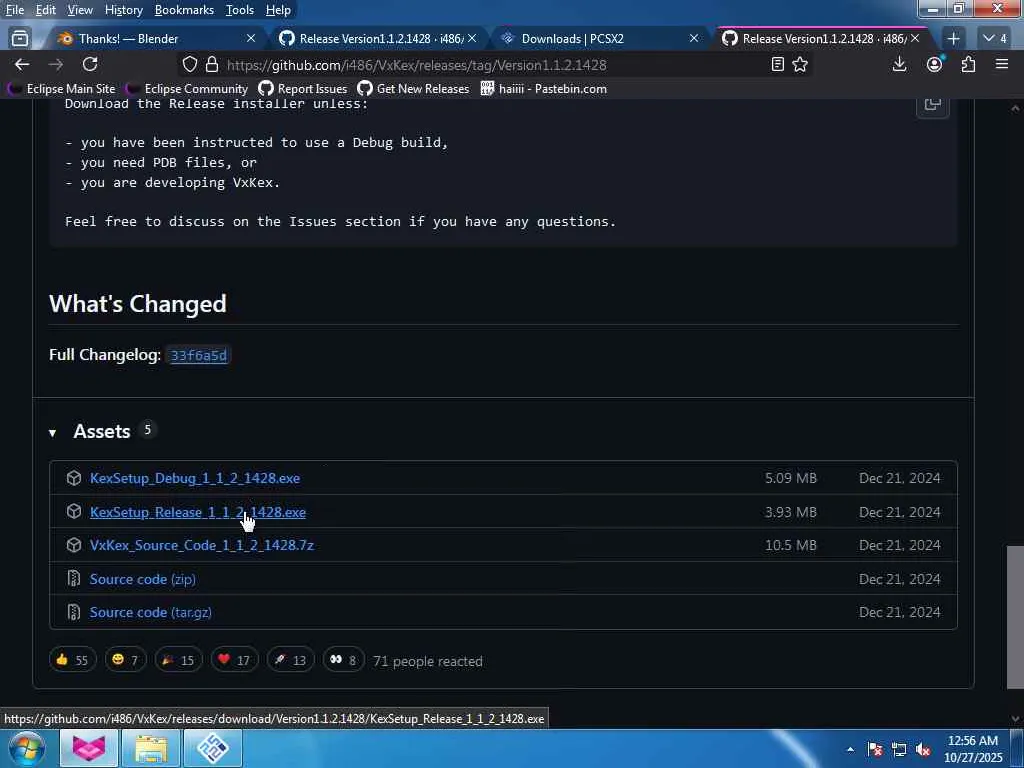The image size is (1024, 768).
Task: Show hidden system tray icons
Action: pos(850,749)
